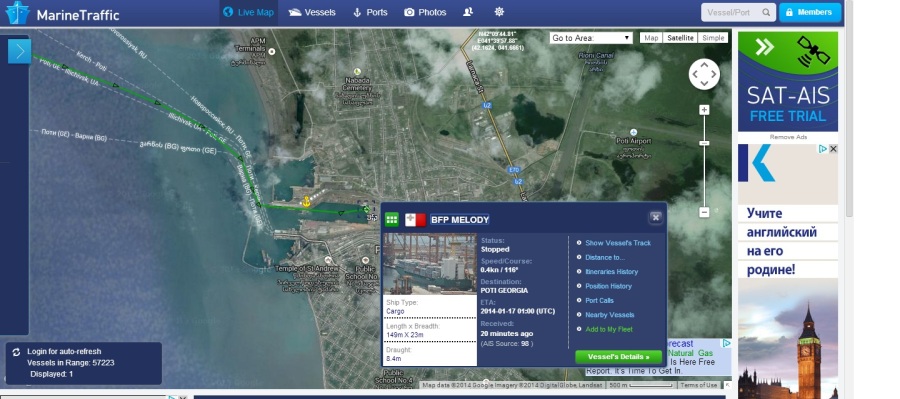This screenshot has height=399, width=900.
Task: Click the green fleet grid icon
Action: click(392, 219)
